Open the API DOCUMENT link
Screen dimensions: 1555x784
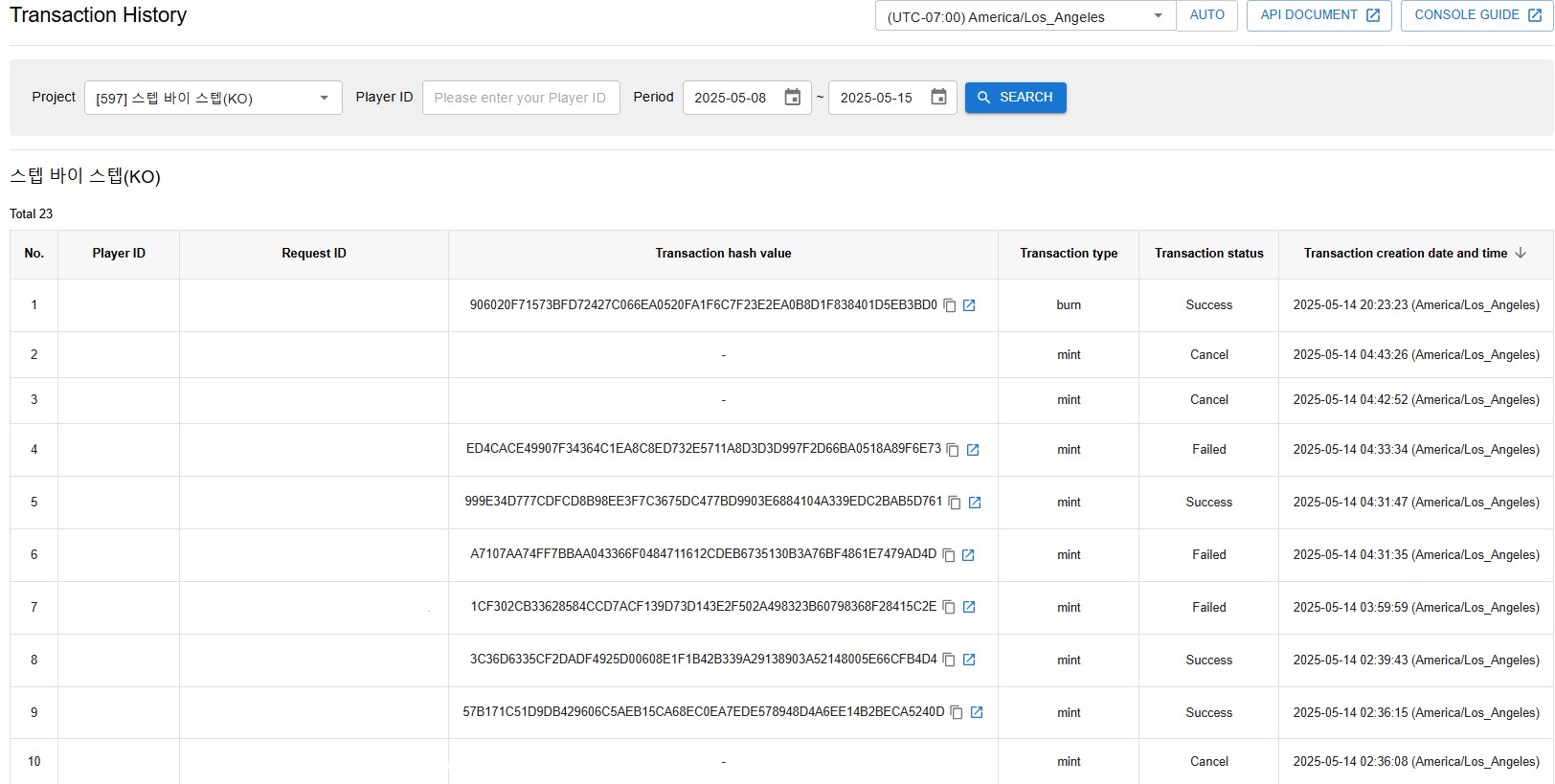pyautogui.click(x=1318, y=15)
